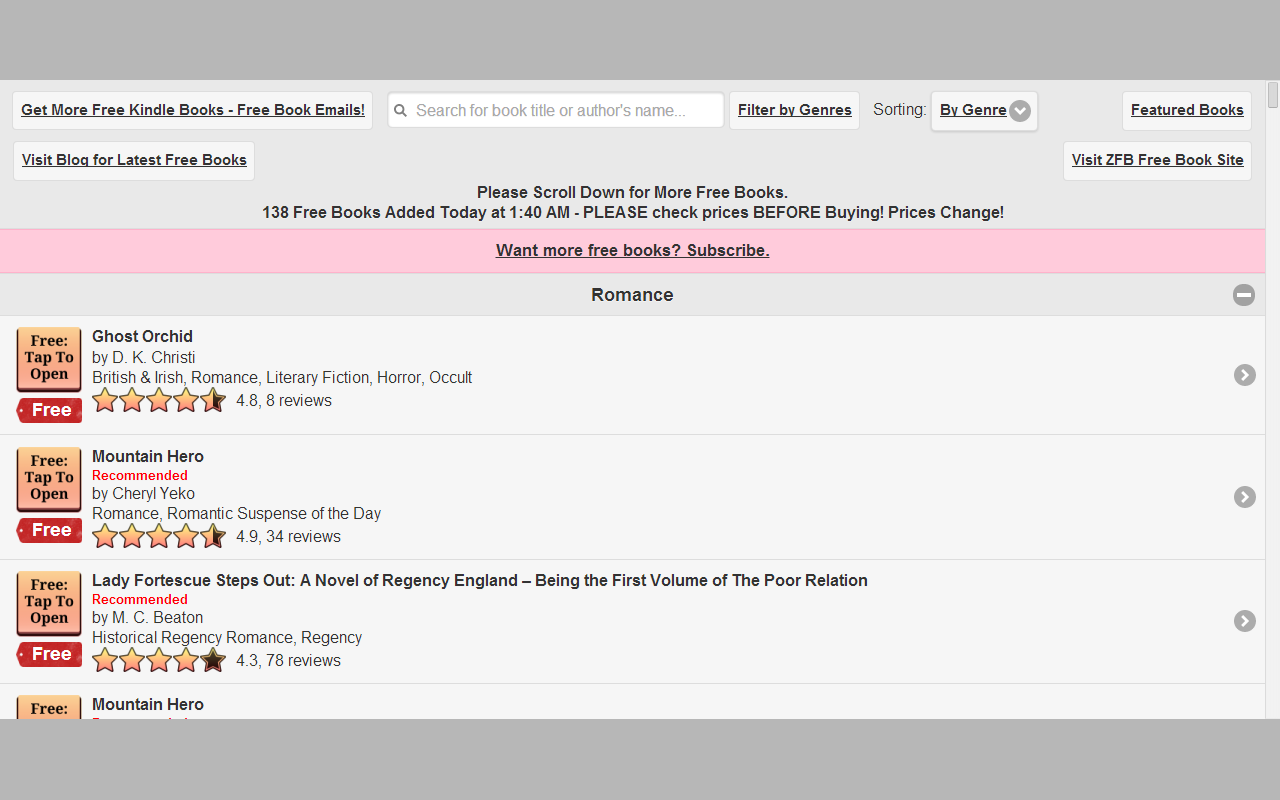Open Visit ZFB Free Book Site
Image resolution: width=1280 pixels, height=800 pixels.
[1157, 161]
